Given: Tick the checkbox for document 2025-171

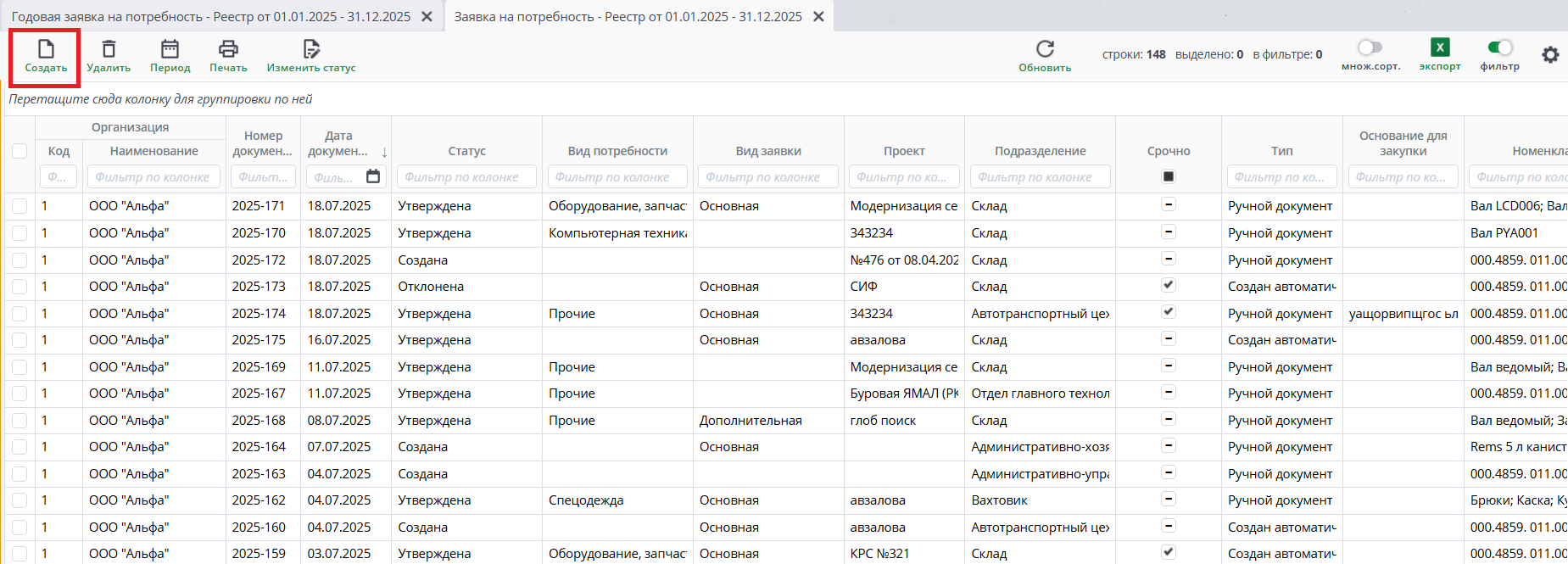Looking at the screenshot, I should pos(20,206).
